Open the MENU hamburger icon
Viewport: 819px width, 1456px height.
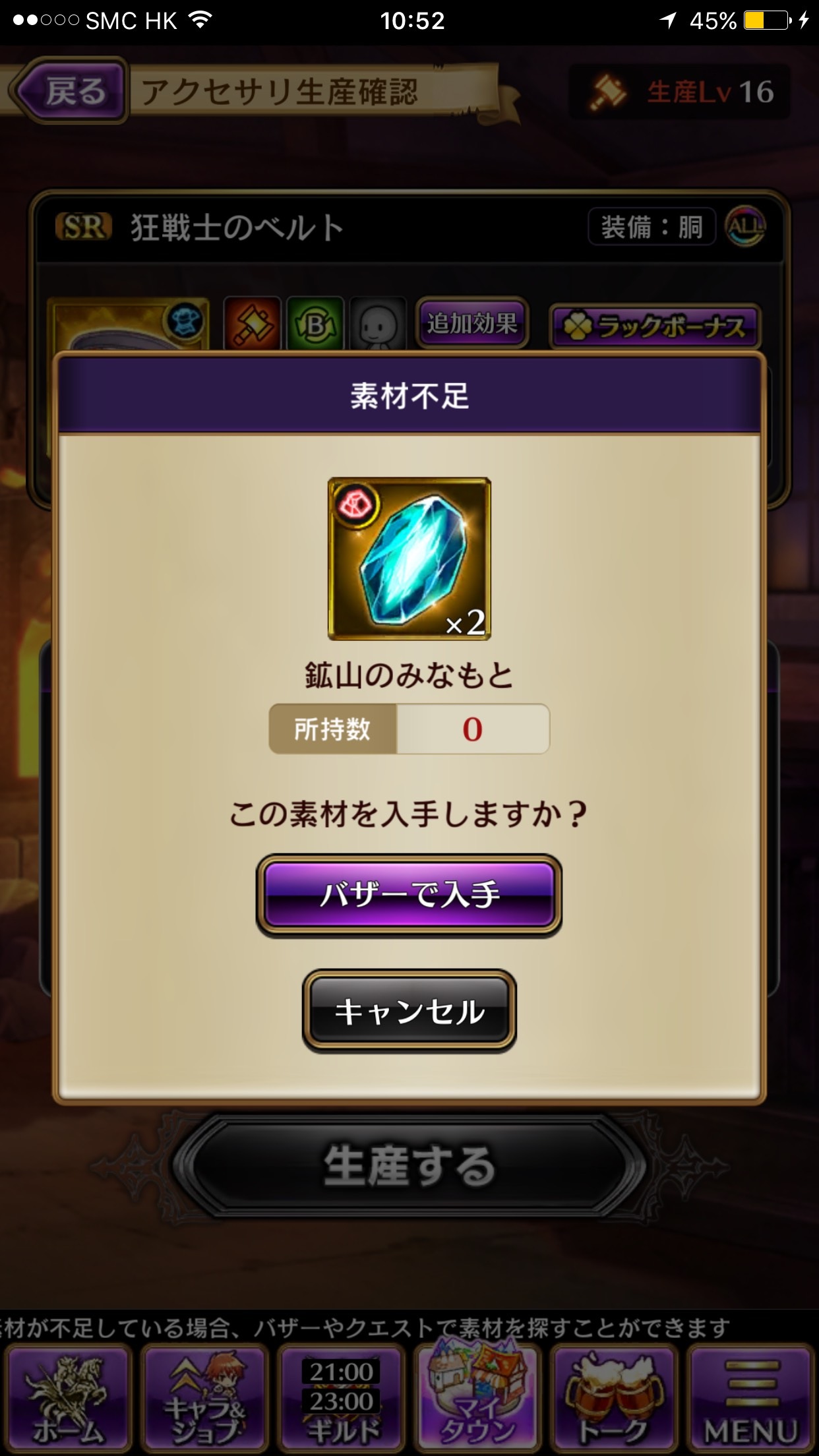pyautogui.click(x=750, y=1398)
